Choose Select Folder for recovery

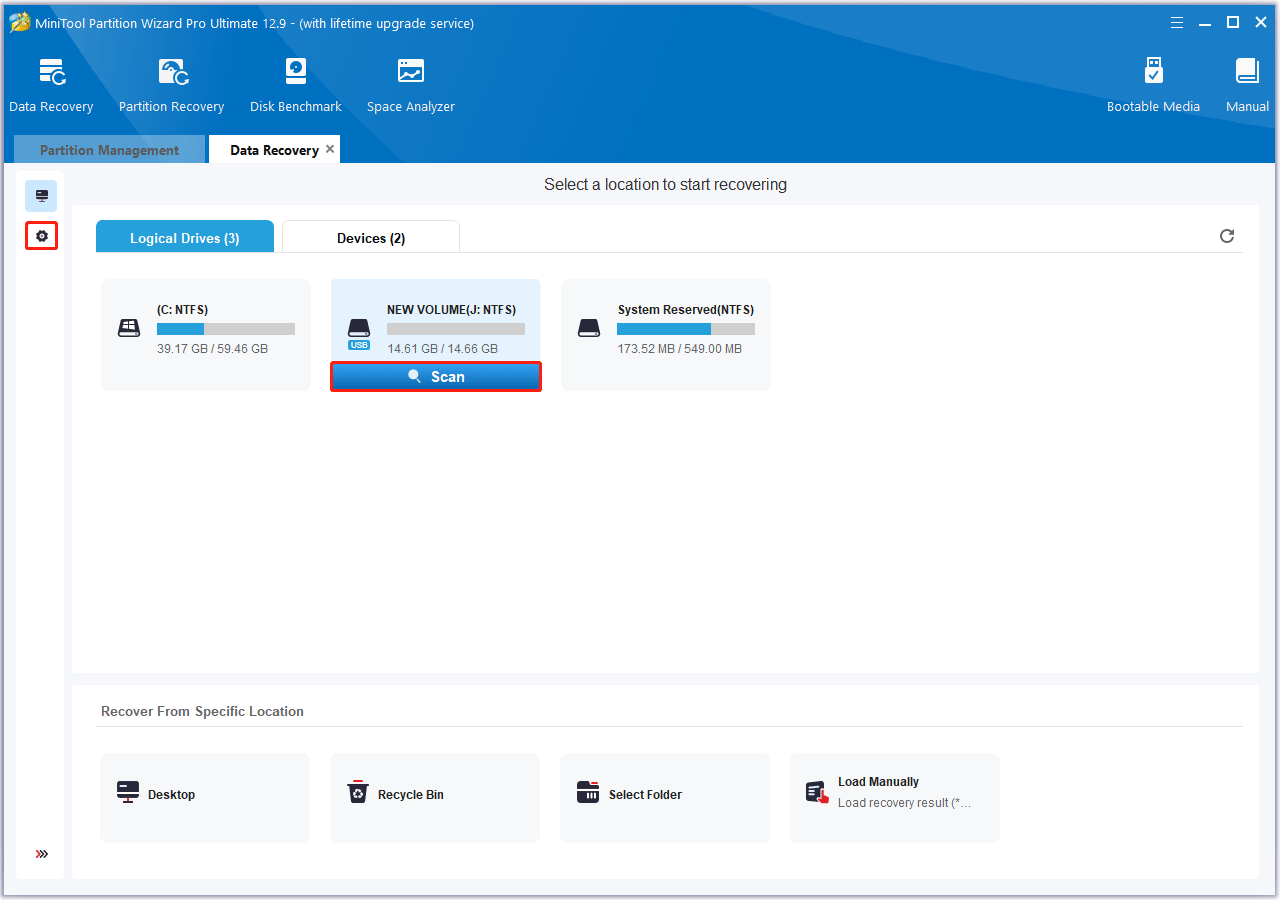coord(665,797)
